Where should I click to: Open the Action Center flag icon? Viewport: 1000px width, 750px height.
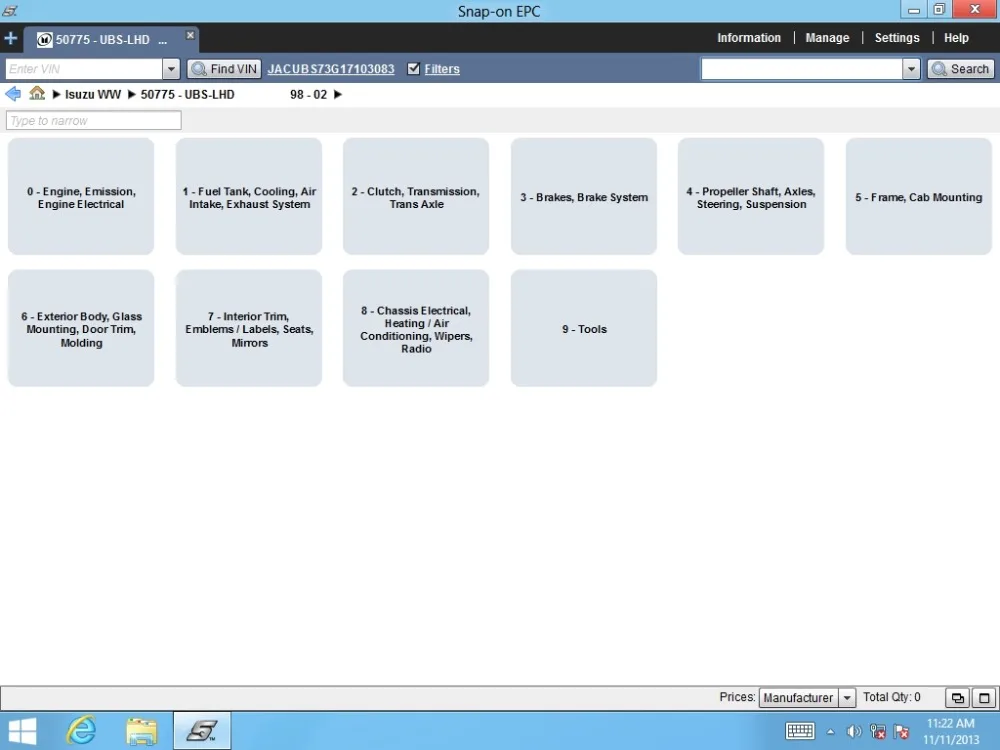click(x=901, y=732)
